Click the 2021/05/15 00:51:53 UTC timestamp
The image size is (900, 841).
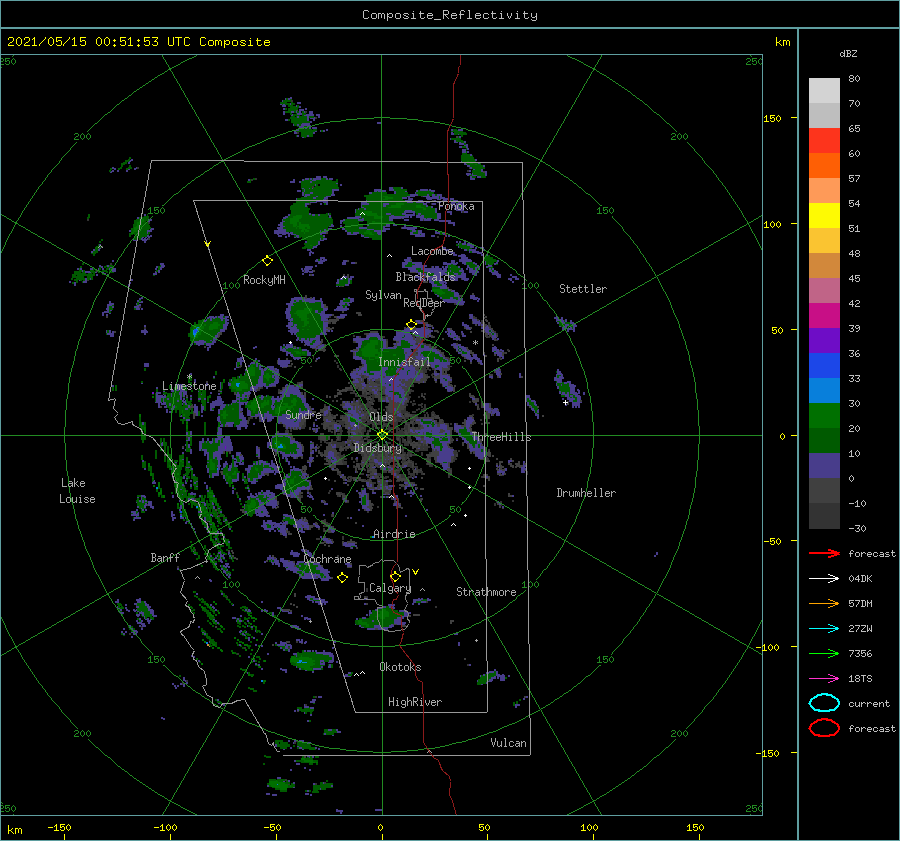pos(99,42)
